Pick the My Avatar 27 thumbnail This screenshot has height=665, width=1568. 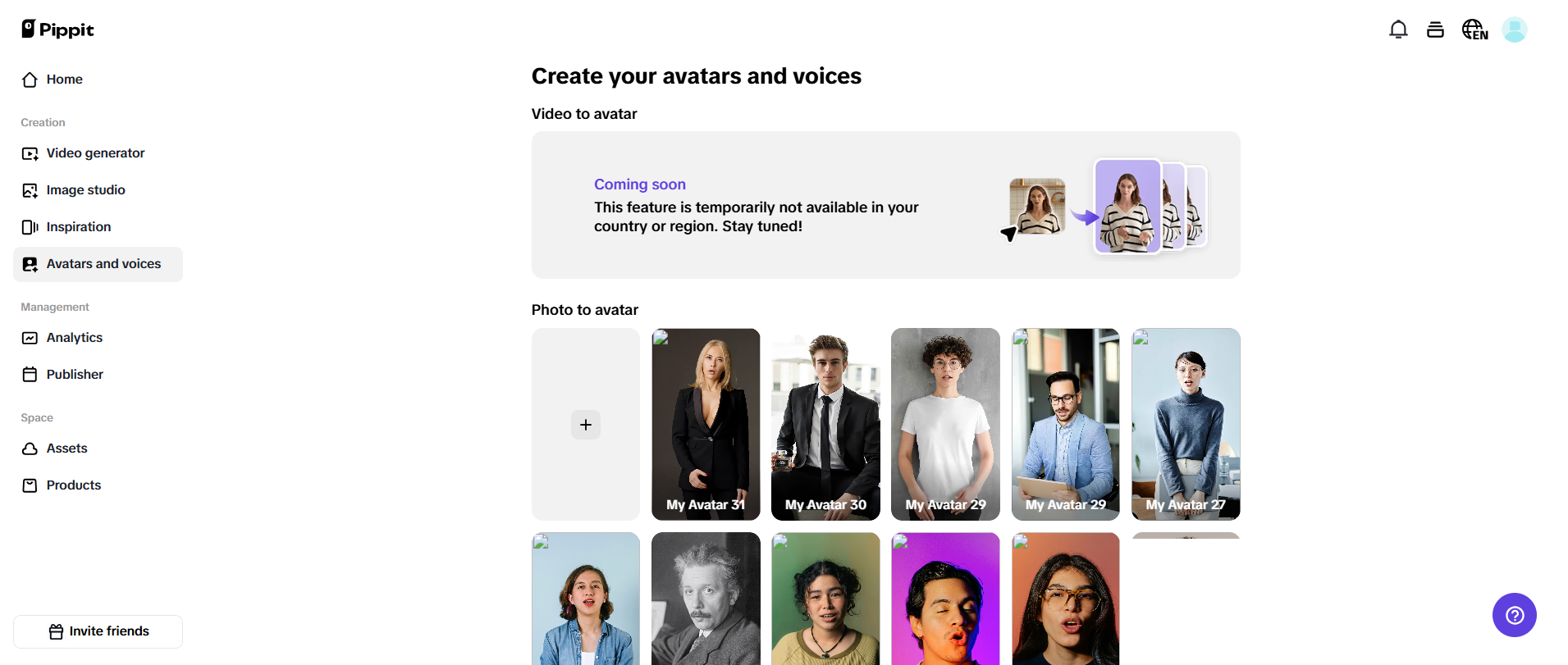pos(1186,424)
